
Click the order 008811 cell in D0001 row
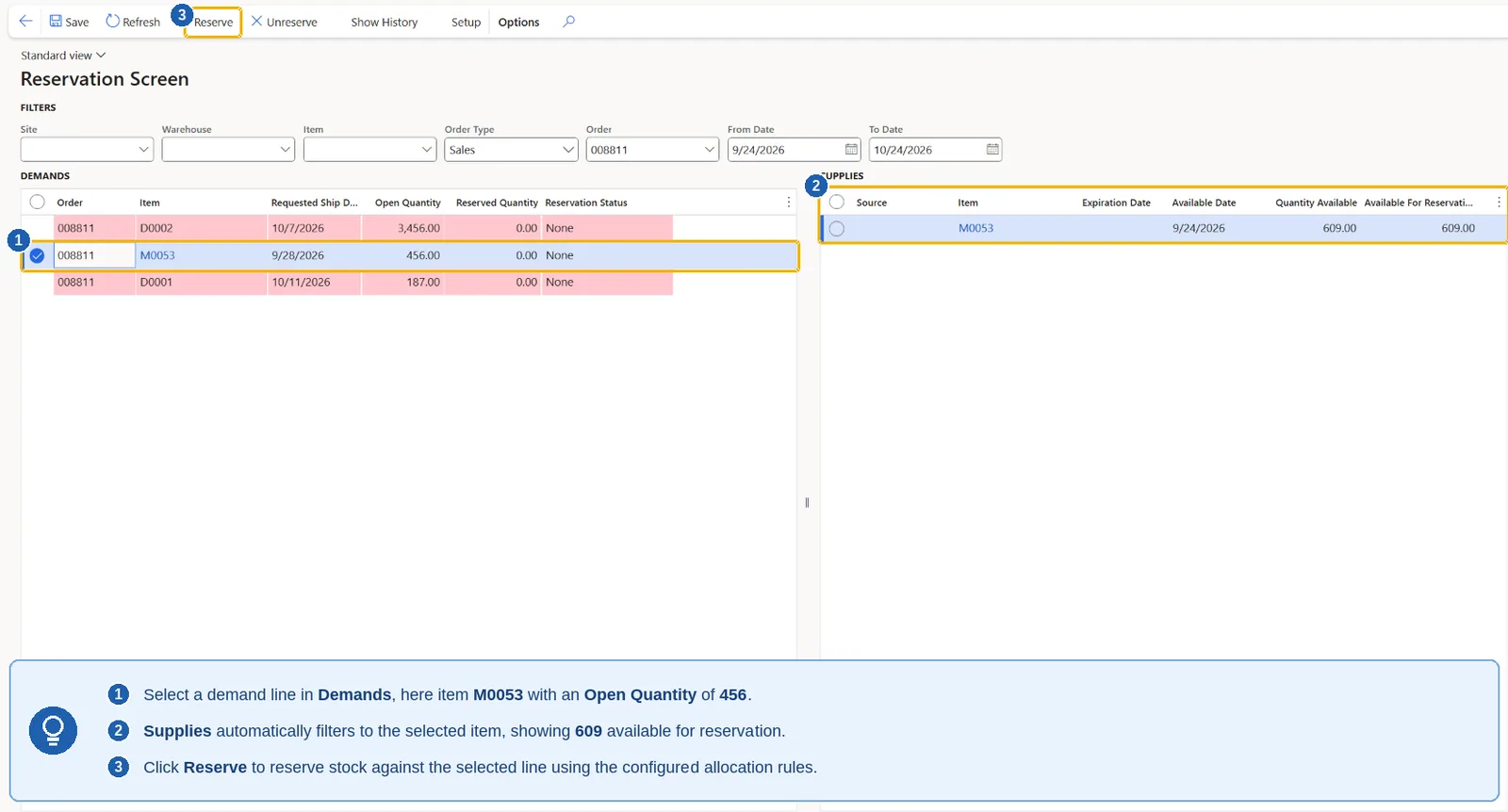pos(94,282)
